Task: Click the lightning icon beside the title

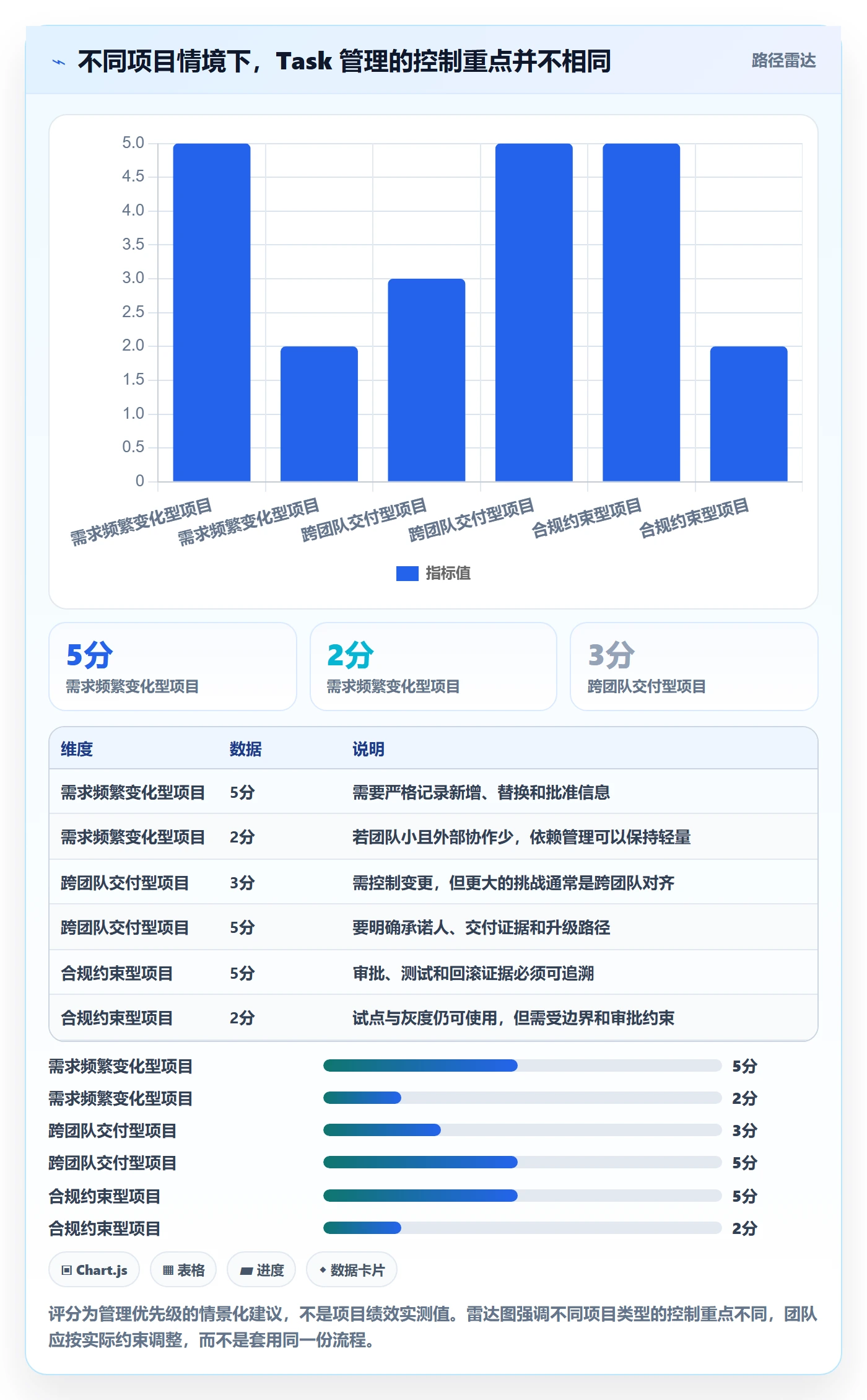Action: coord(59,62)
